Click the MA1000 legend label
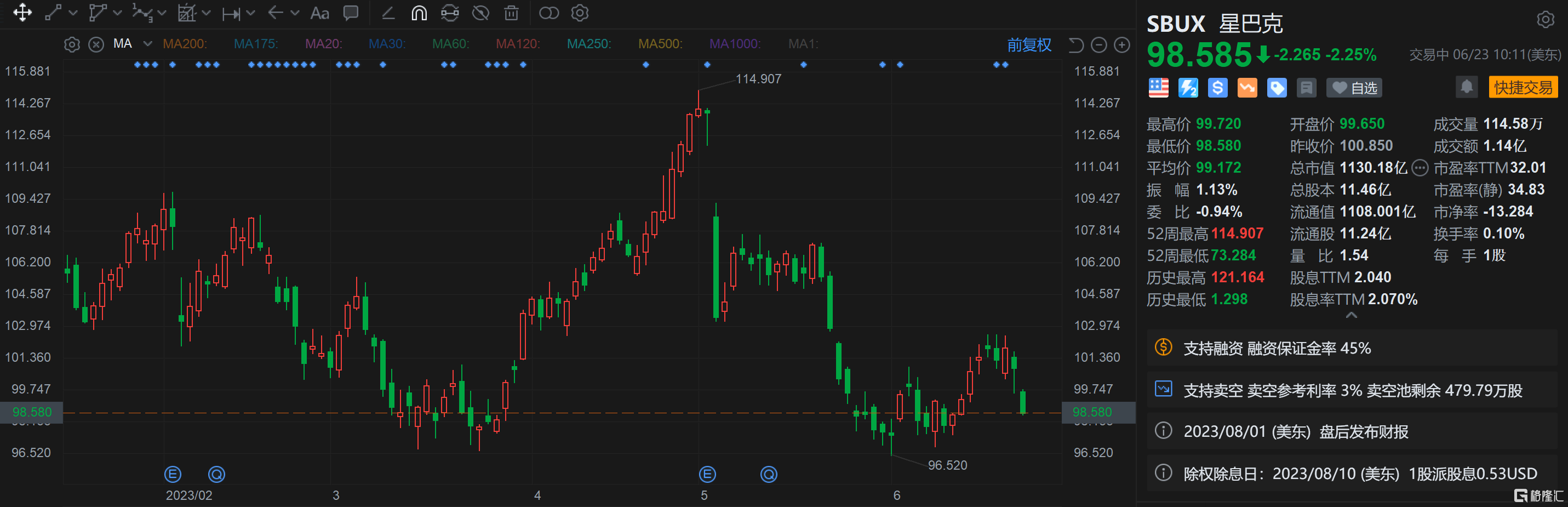 [735, 44]
